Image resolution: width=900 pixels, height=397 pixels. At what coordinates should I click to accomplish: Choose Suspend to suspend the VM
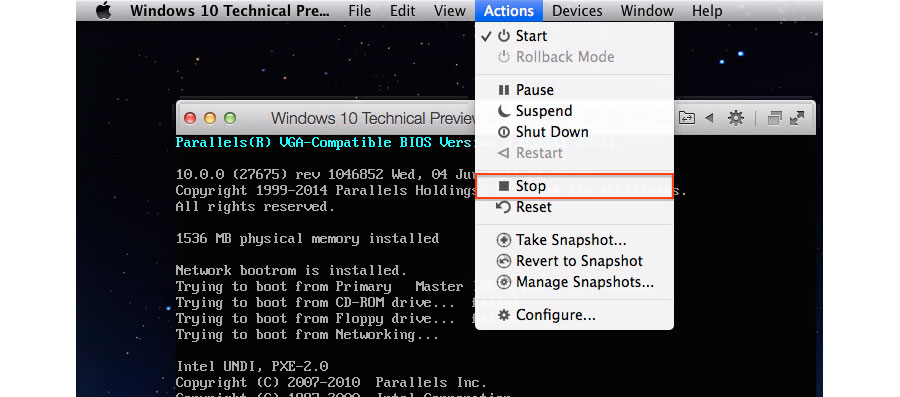coord(574,111)
